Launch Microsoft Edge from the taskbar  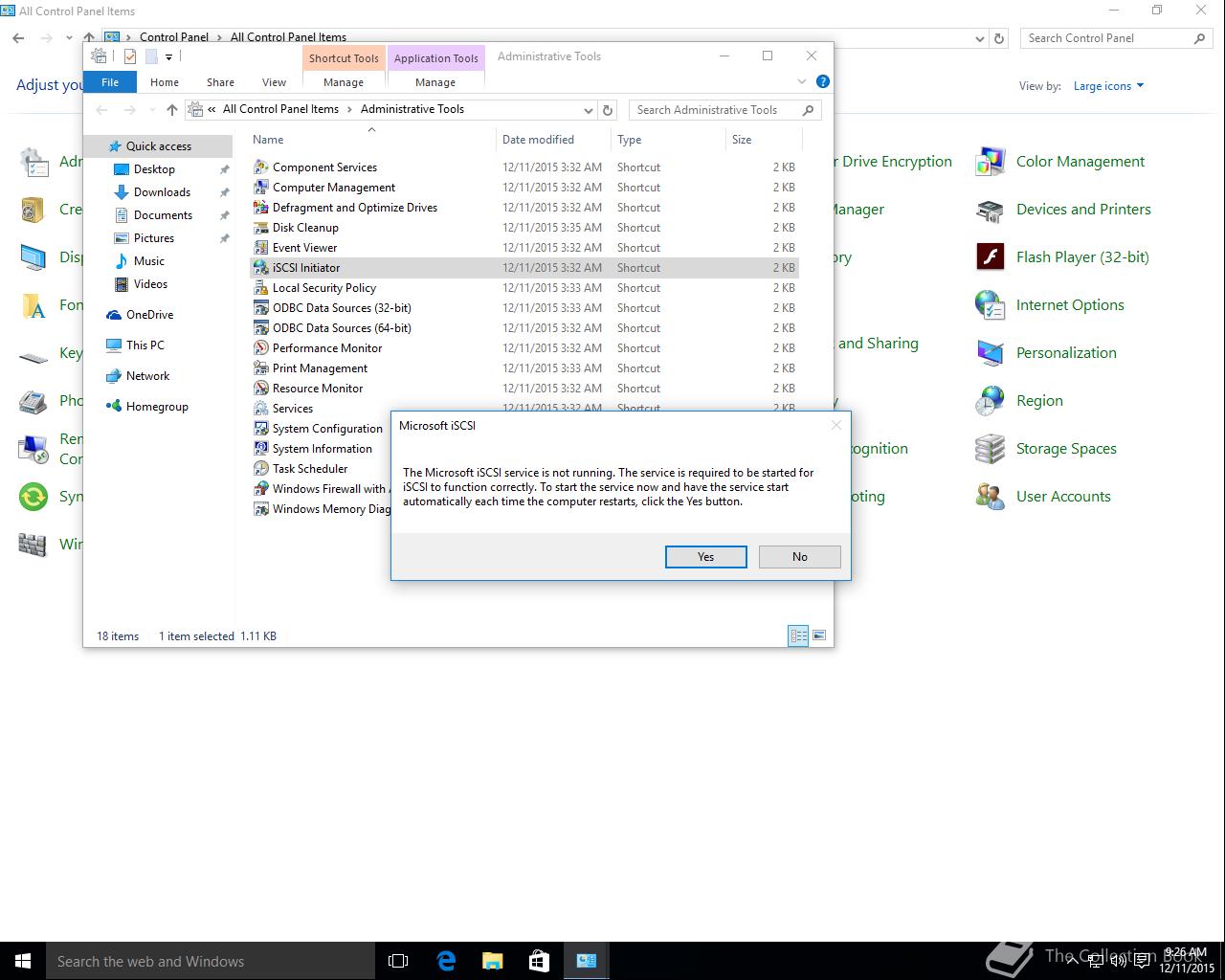[446, 961]
